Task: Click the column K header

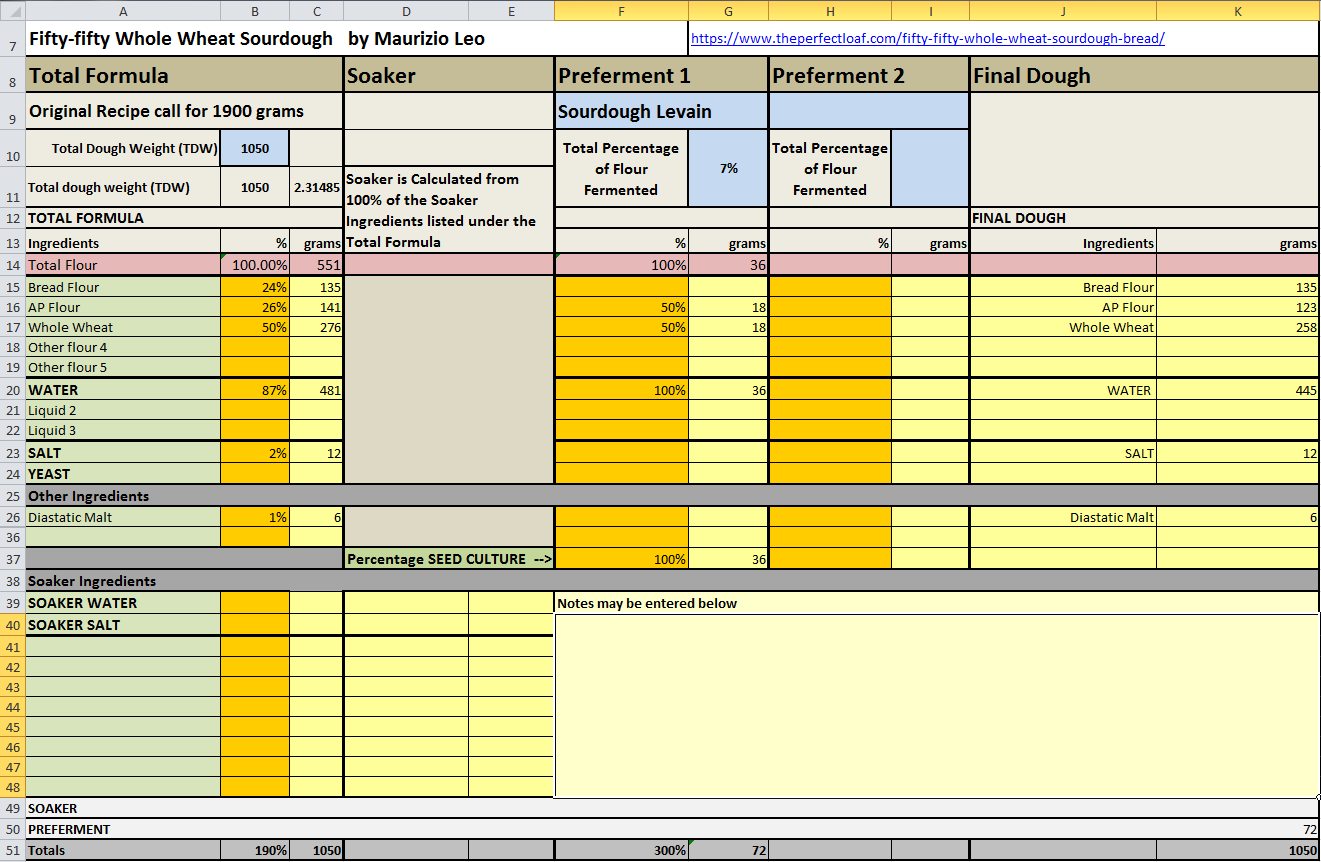Action: [x=1237, y=11]
